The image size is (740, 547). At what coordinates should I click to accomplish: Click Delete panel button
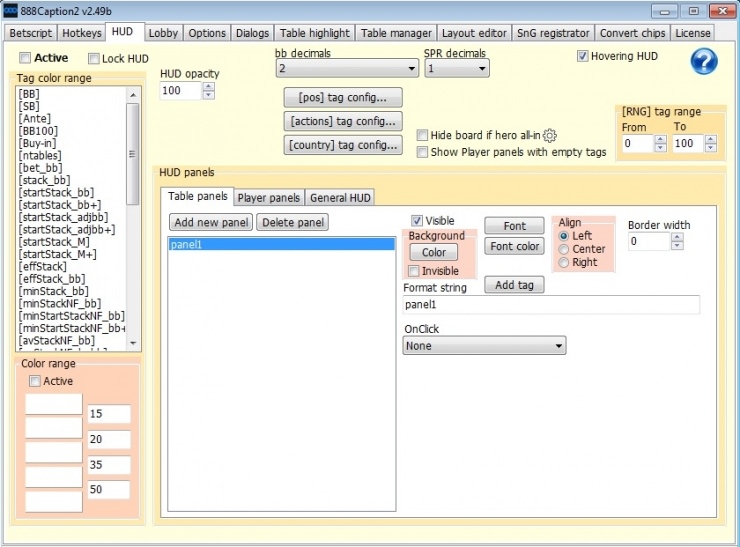293,222
